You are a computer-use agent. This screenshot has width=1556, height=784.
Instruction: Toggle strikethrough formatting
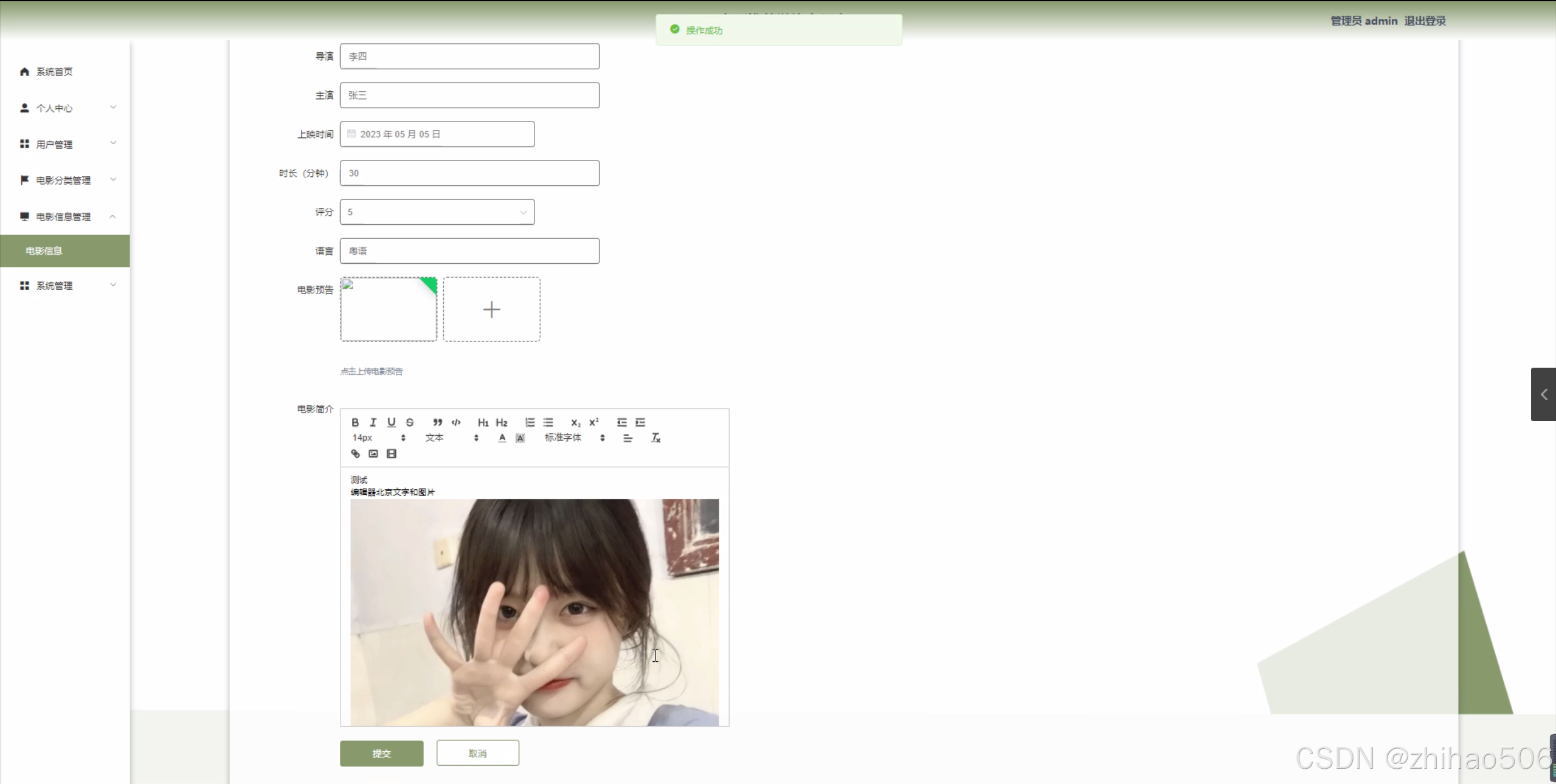click(410, 422)
